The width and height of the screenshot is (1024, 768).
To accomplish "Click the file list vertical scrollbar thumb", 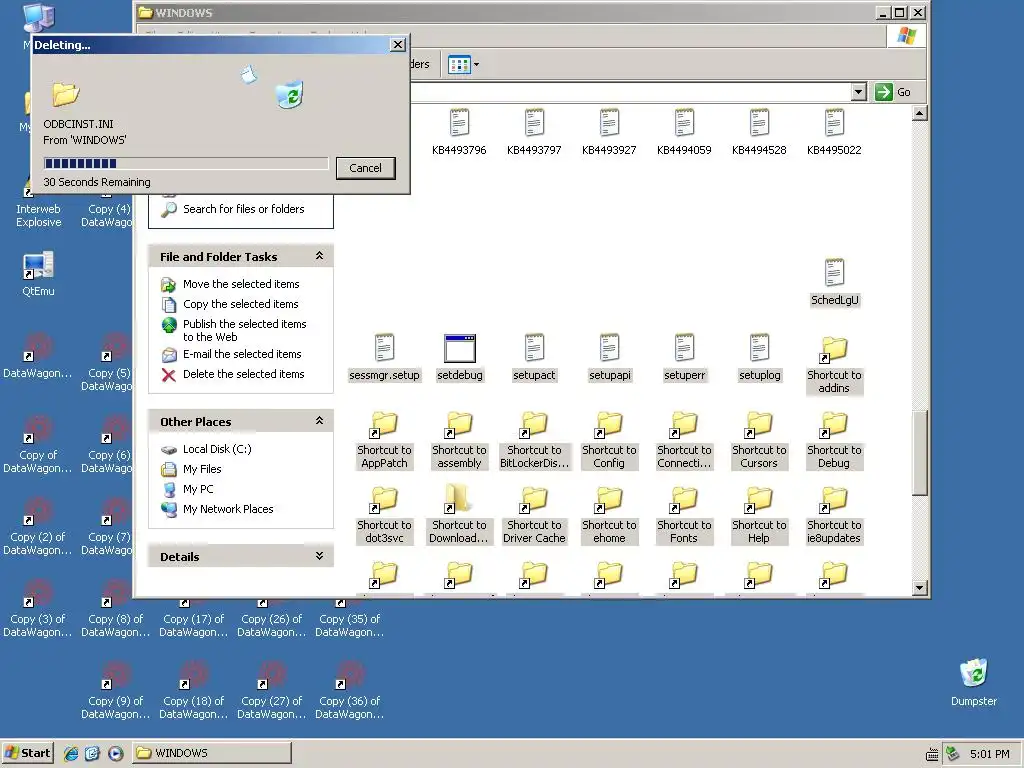I will click(x=920, y=453).
